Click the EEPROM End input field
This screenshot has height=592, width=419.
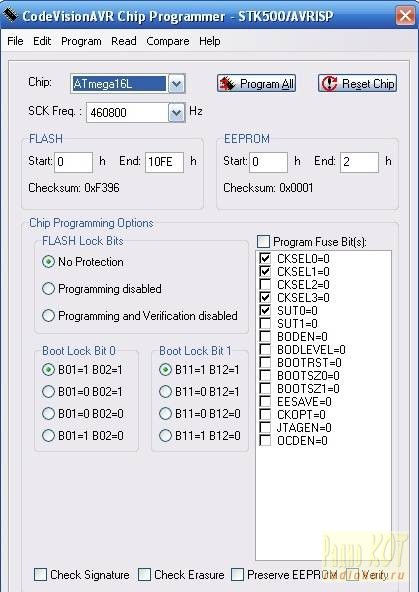[359, 162]
